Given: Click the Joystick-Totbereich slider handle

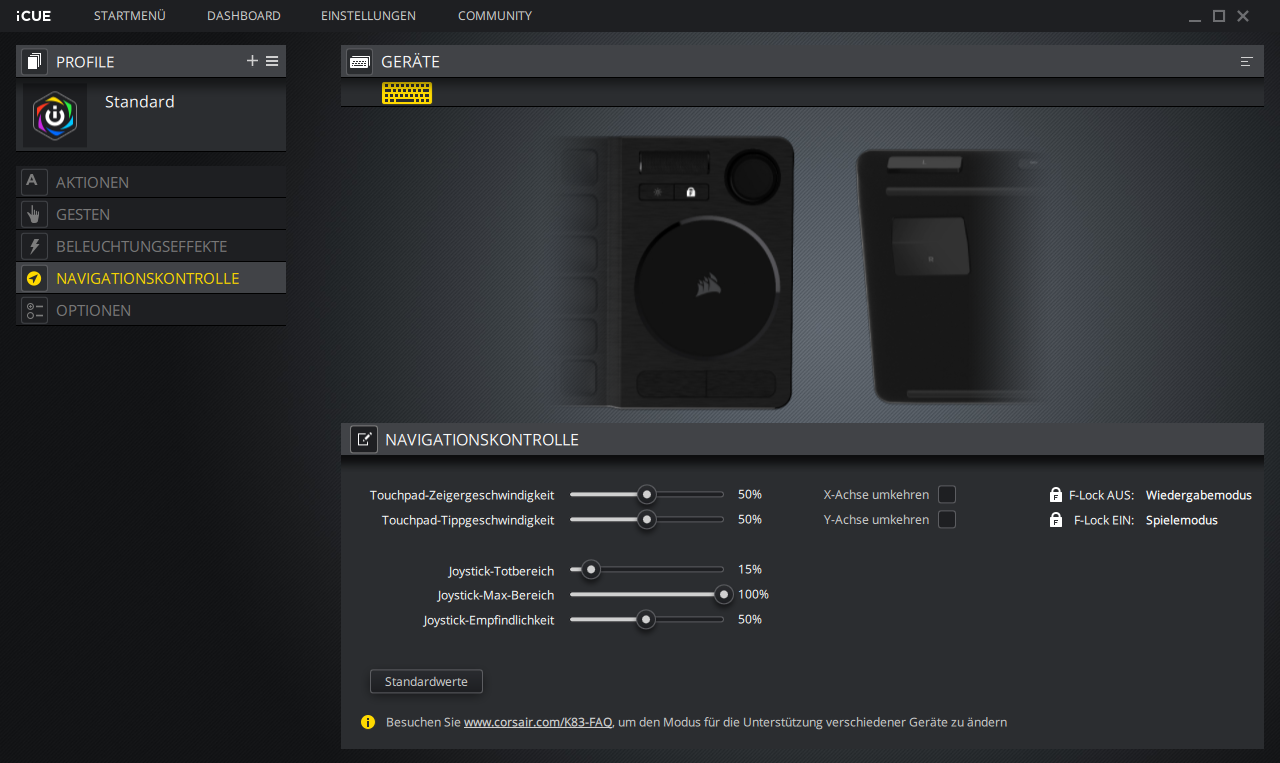Looking at the screenshot, I should tap(591, 569).
